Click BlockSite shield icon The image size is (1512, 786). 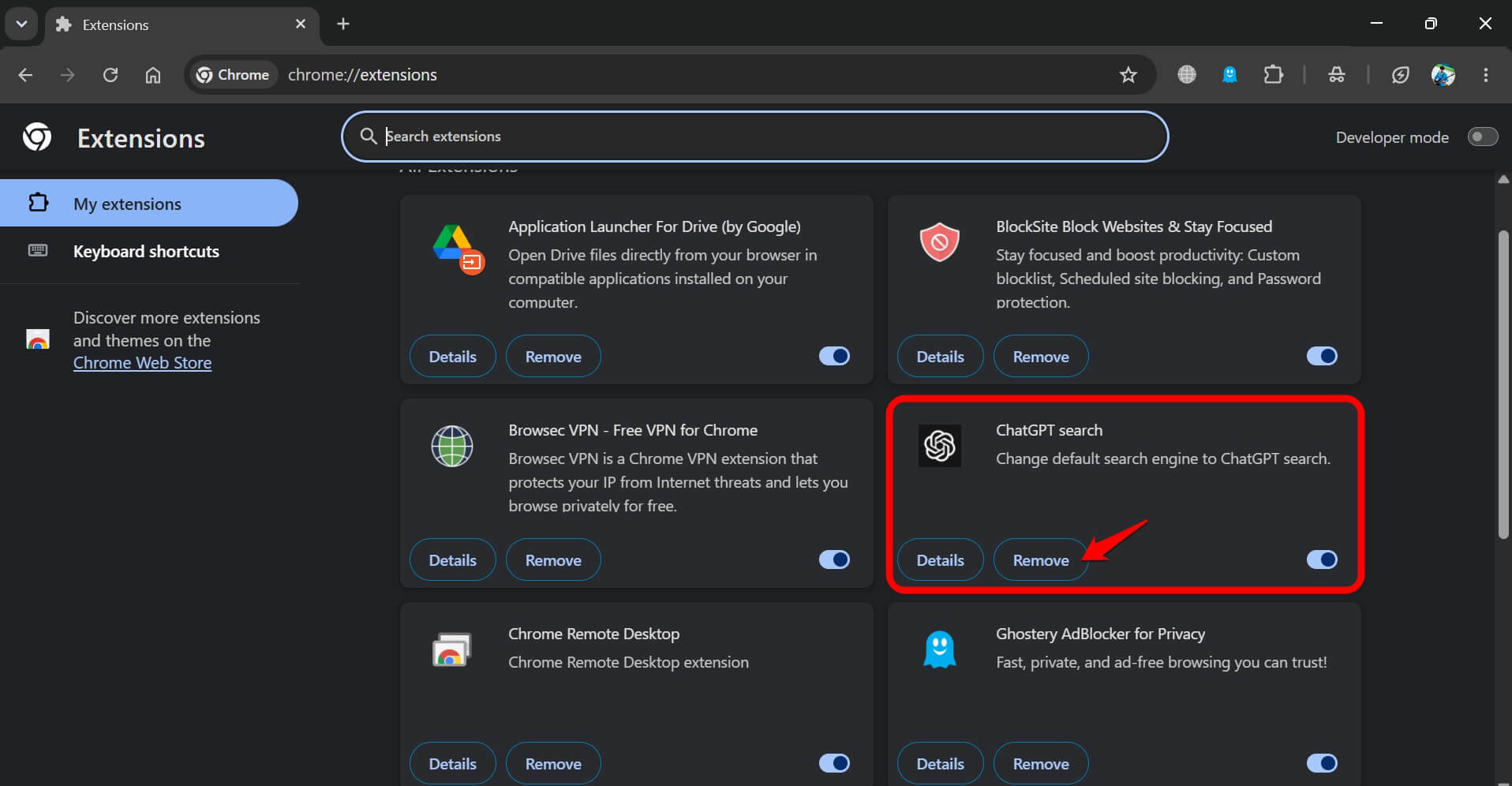tap(939, 241)
